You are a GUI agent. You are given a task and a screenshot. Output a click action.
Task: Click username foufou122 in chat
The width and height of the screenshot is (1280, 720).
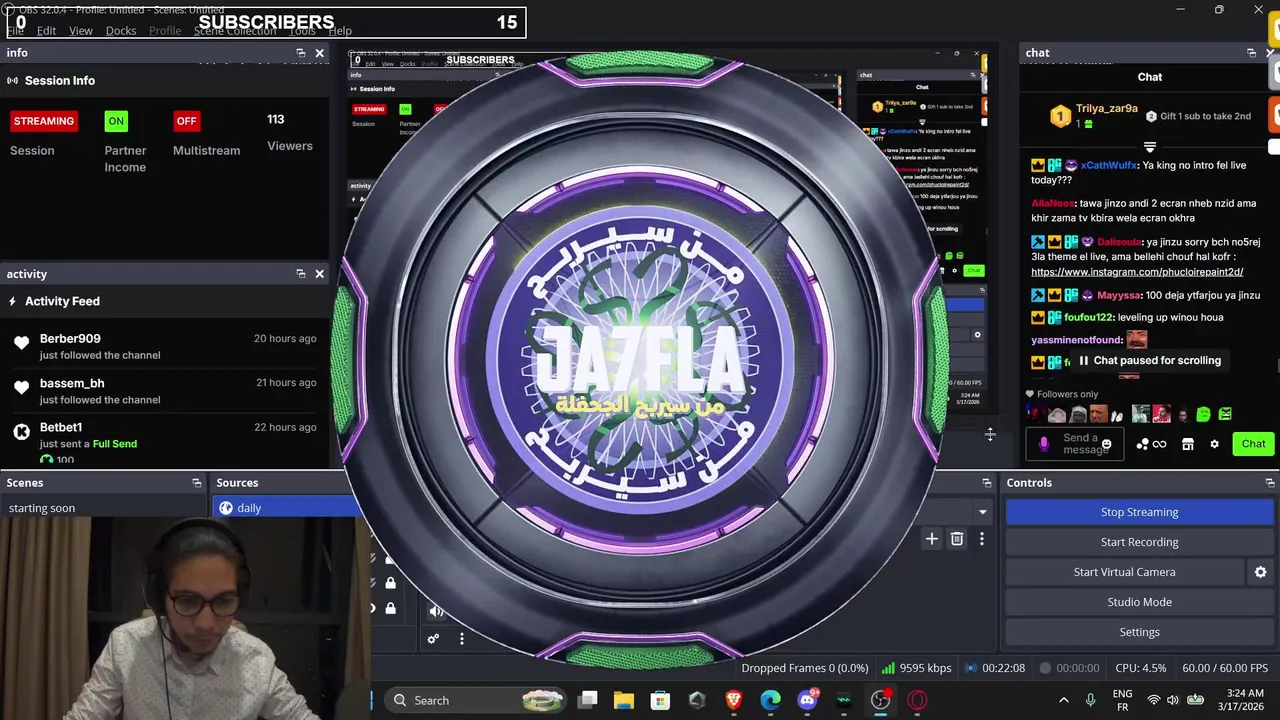1088,318
